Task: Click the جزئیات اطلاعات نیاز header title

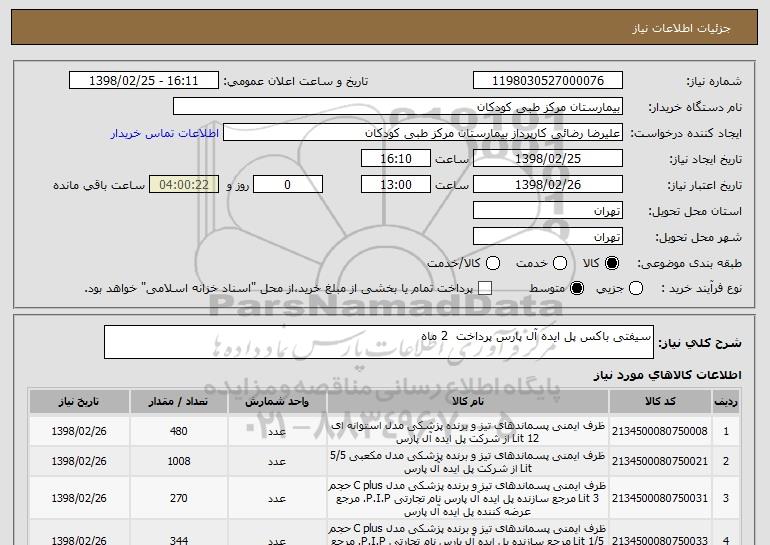Action: [x=682, y=28]
